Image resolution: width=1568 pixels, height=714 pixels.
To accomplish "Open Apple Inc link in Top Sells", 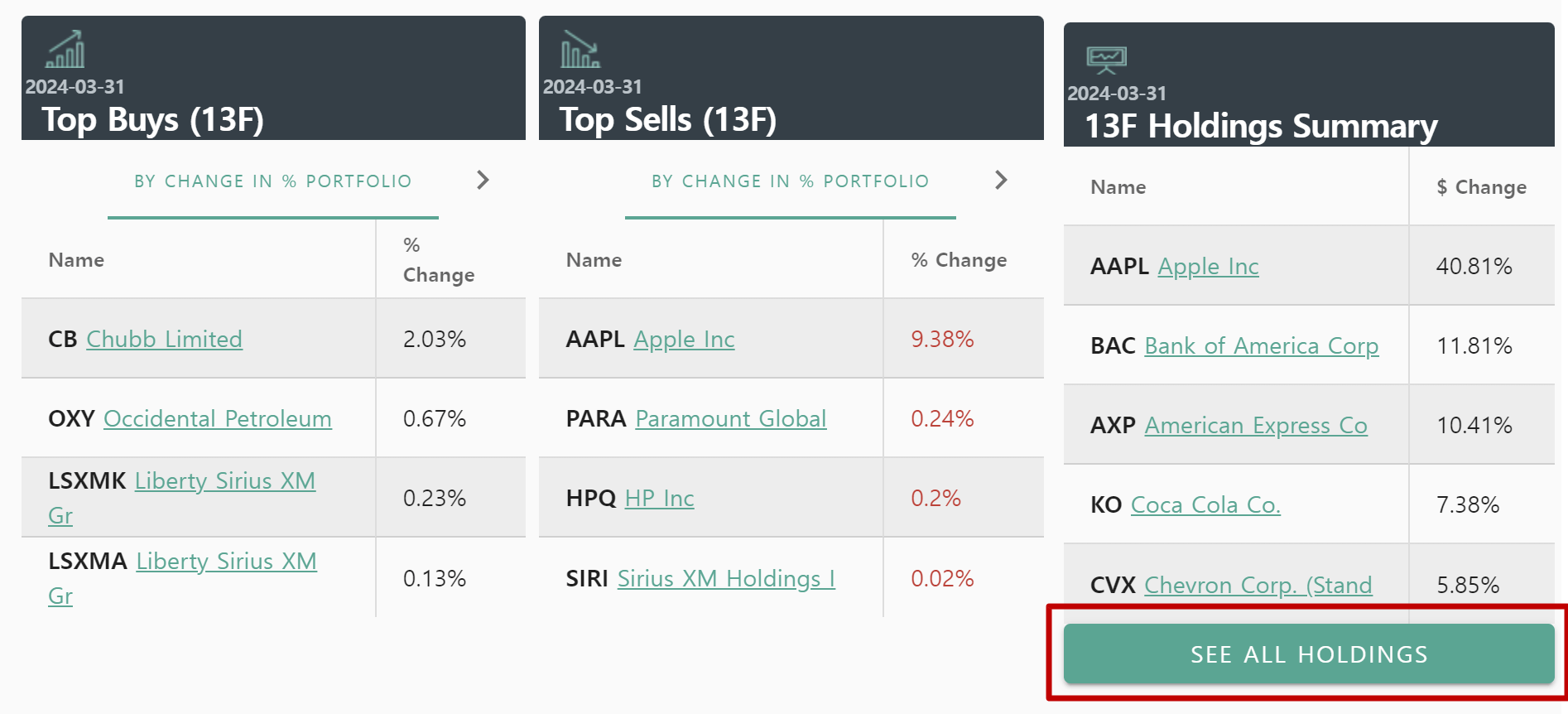I will [x=684, y=340].
